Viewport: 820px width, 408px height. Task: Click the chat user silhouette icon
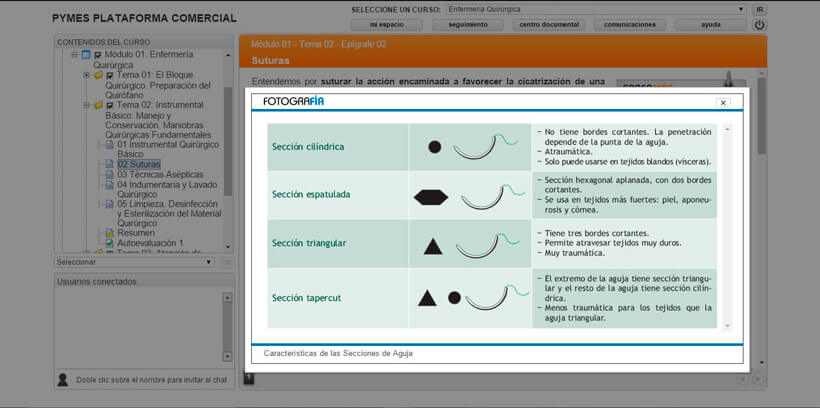[x=63, y=380]
